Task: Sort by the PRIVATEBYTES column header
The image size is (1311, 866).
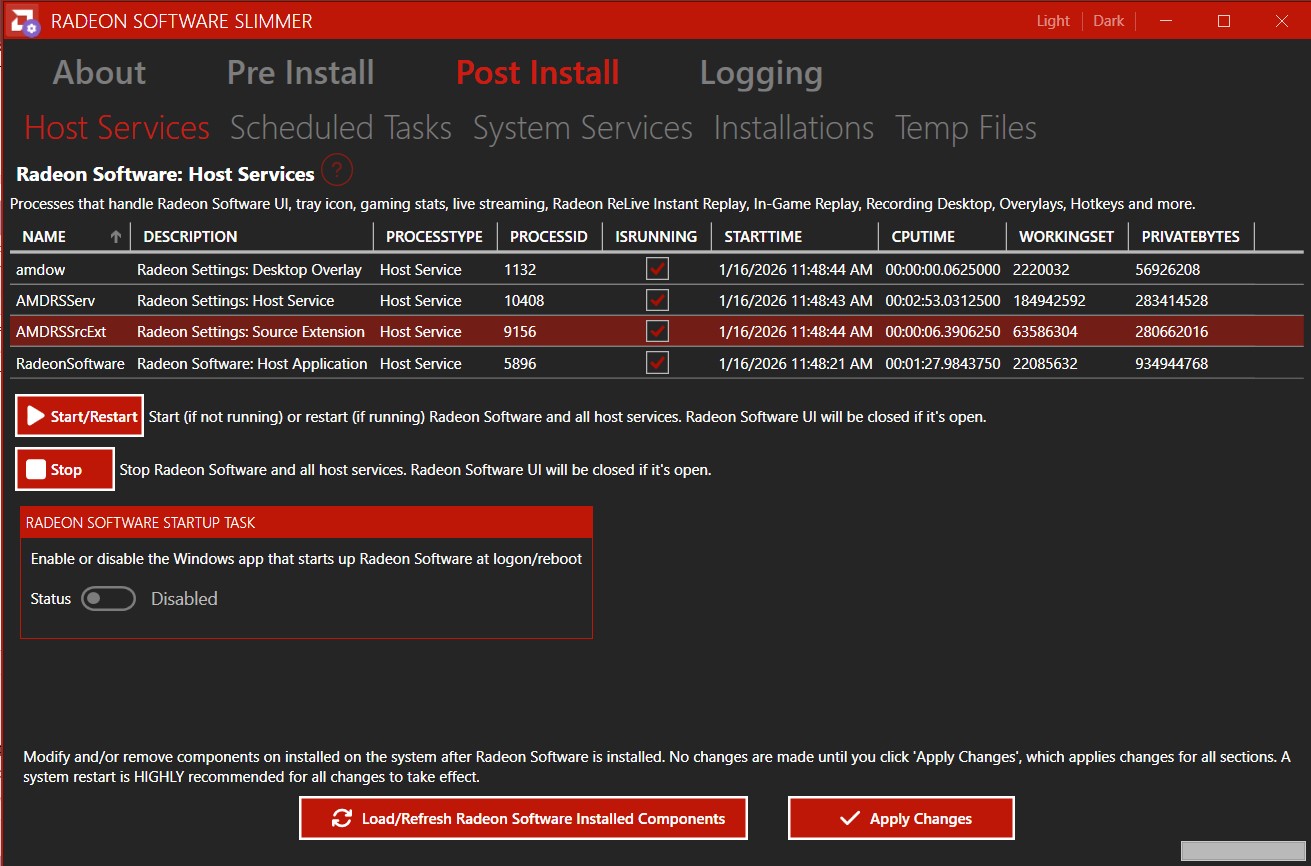Action: (x=1191, y=237)
